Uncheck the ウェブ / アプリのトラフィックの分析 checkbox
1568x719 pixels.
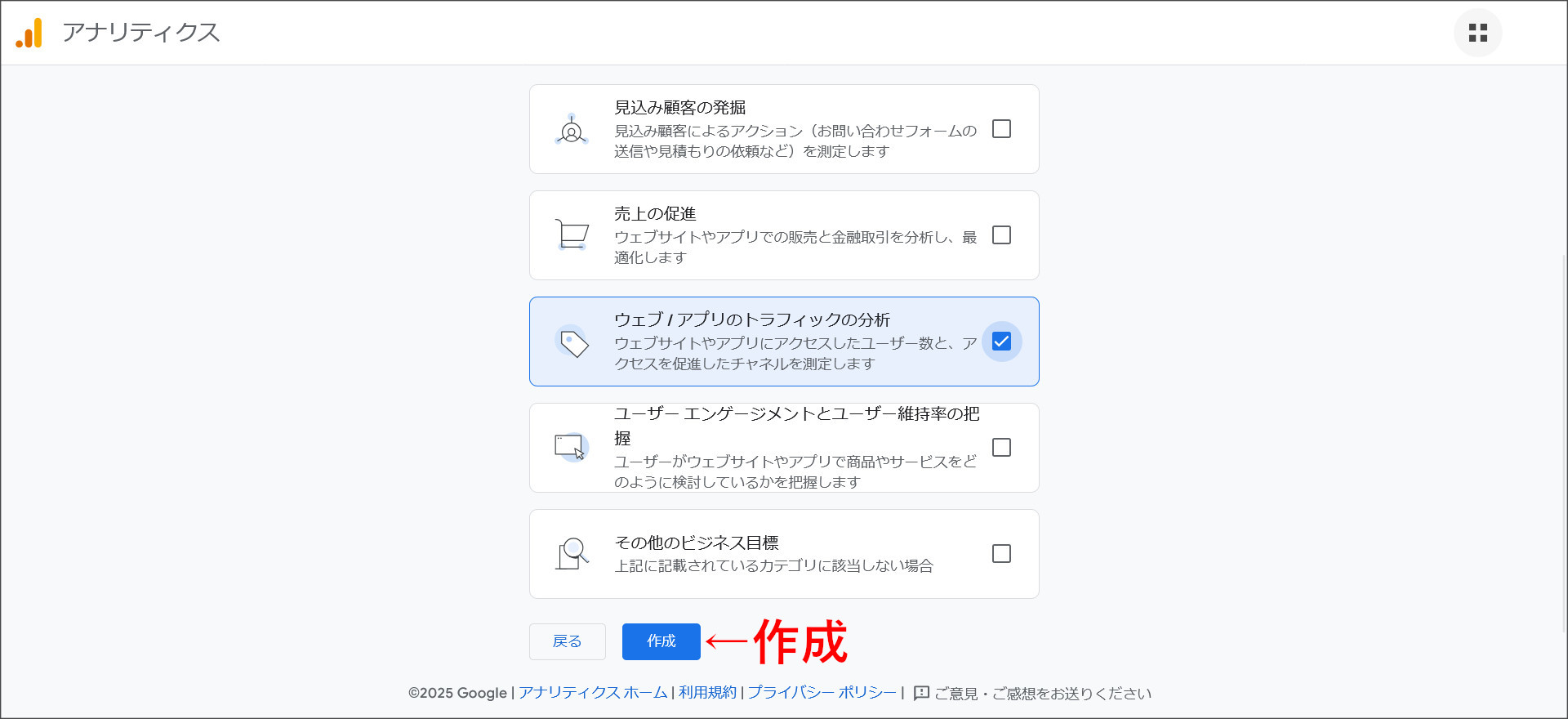(x=1001, y=342)
